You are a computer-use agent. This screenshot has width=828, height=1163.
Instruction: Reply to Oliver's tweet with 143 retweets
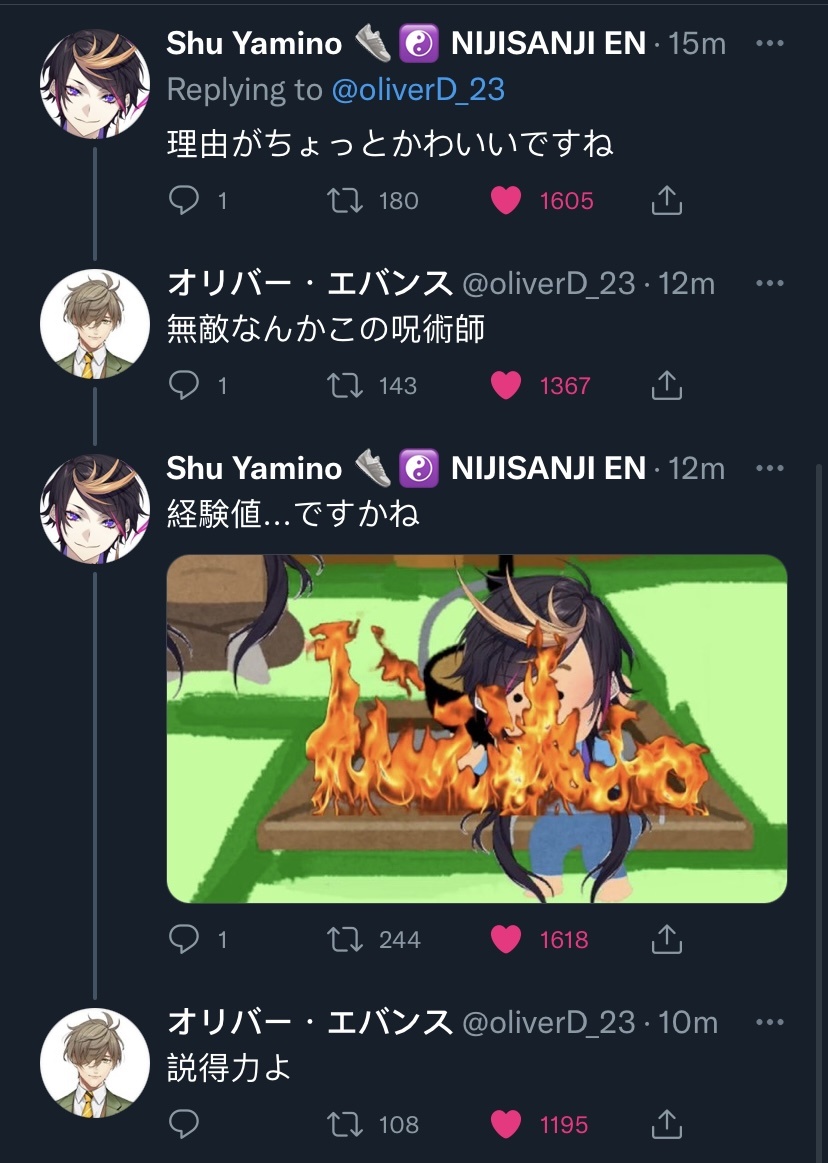pos(184,385)
